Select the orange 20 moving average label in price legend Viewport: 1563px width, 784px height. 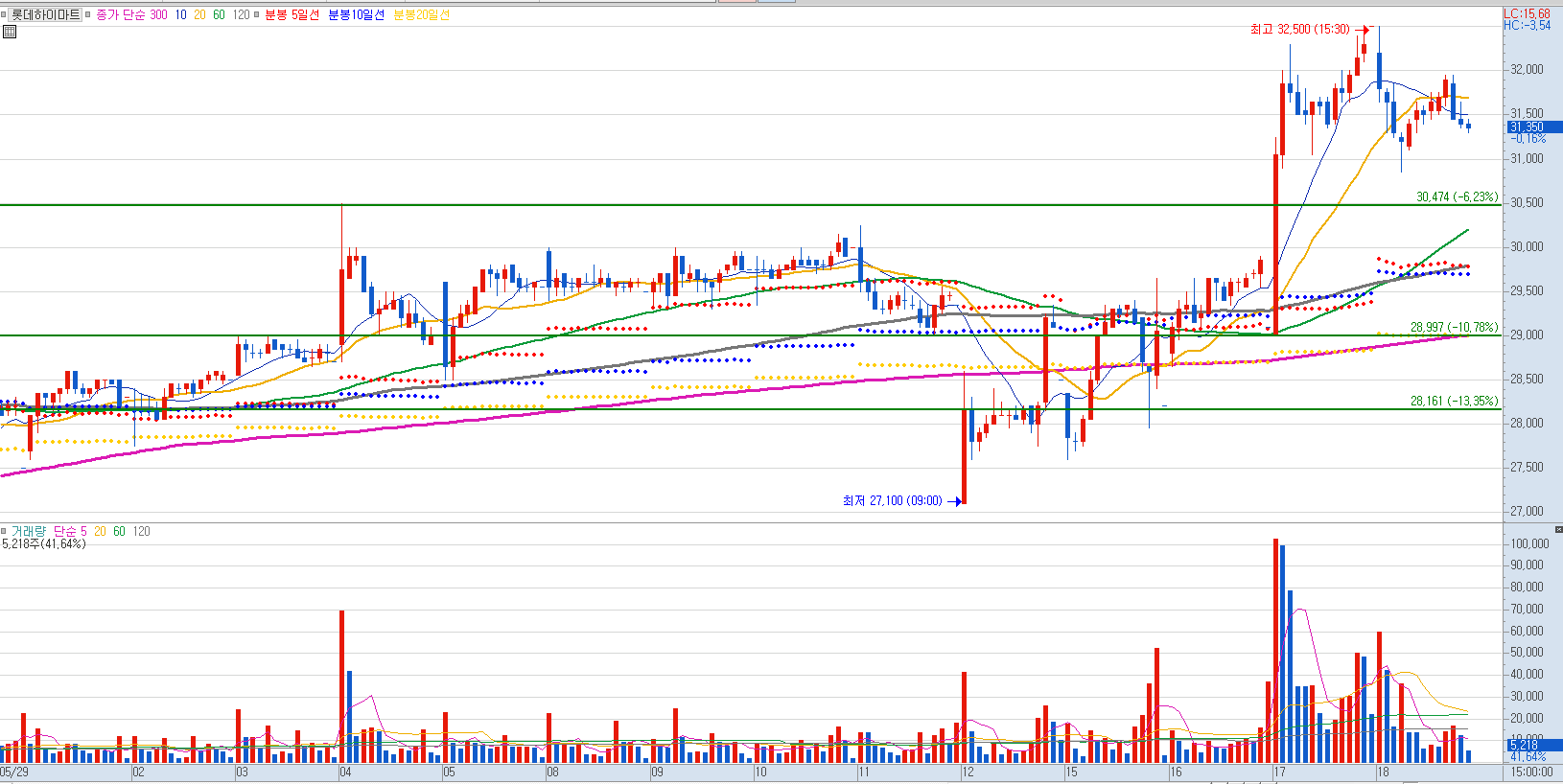pyautogui.click(x=199, y=14)
